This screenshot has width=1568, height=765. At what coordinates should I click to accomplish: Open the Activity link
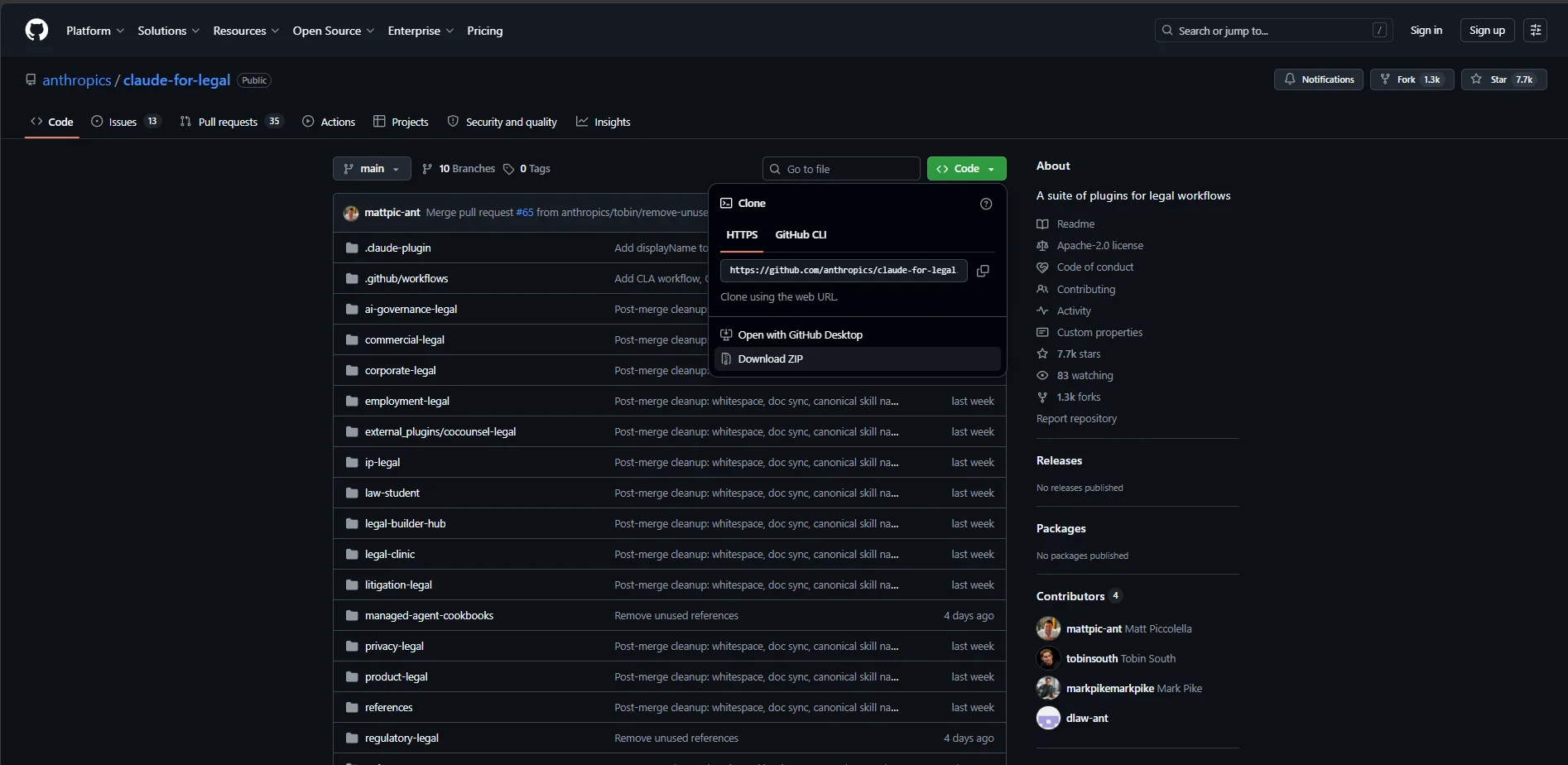pyautogui.click(x=1064, y=311)
